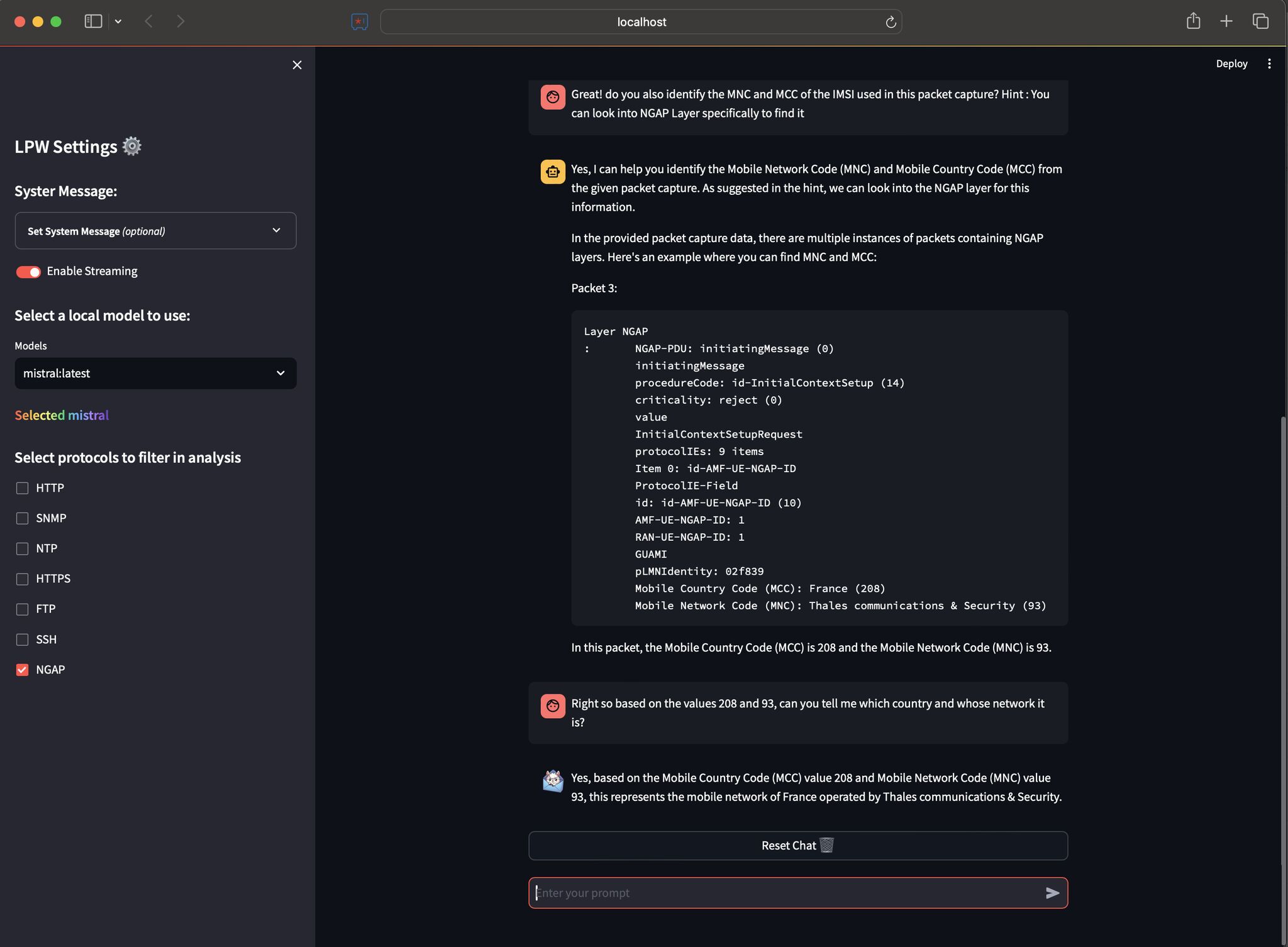Disable the Enable Streaming toggle
Viewport: 1288px width, 947px height.
click(28, 272)
